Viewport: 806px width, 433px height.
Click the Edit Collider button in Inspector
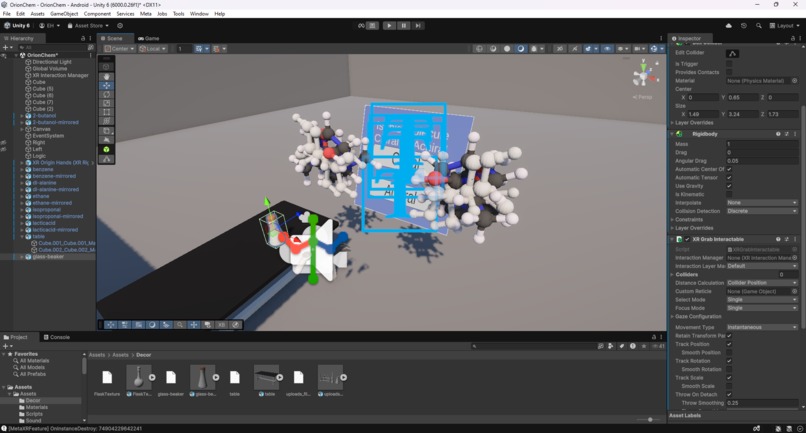pyautogui.click(x=732, y=53)
